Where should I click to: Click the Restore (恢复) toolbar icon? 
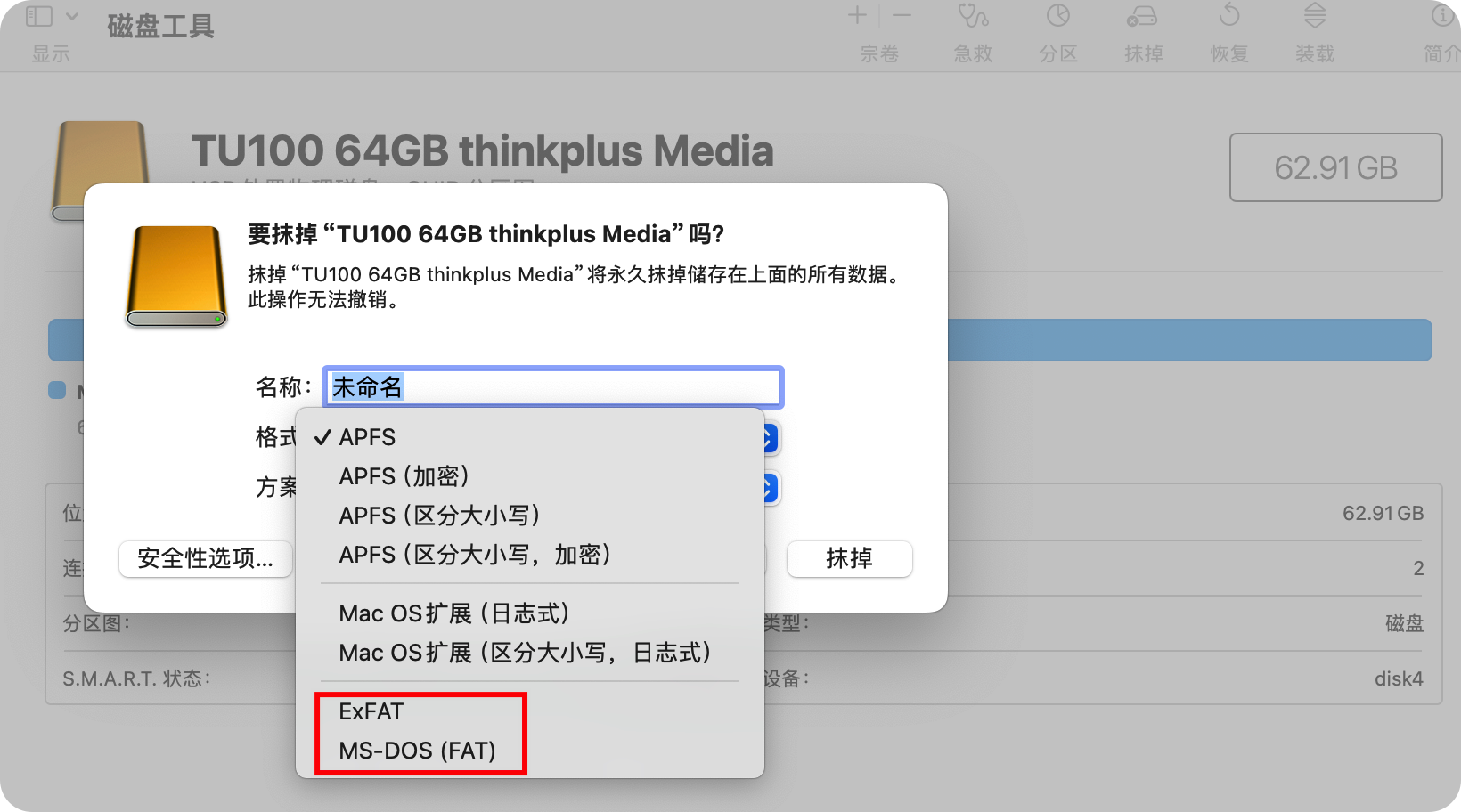point(1228,16)
